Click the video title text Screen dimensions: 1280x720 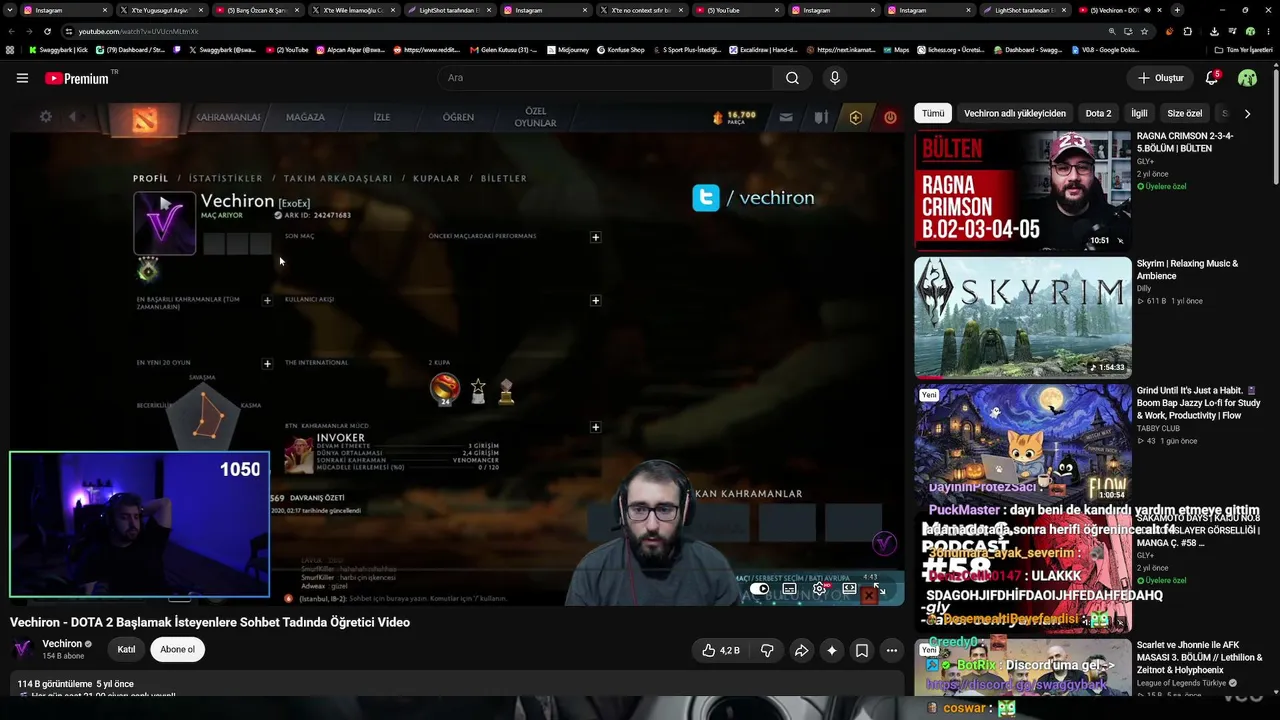[x=210, y=622]
